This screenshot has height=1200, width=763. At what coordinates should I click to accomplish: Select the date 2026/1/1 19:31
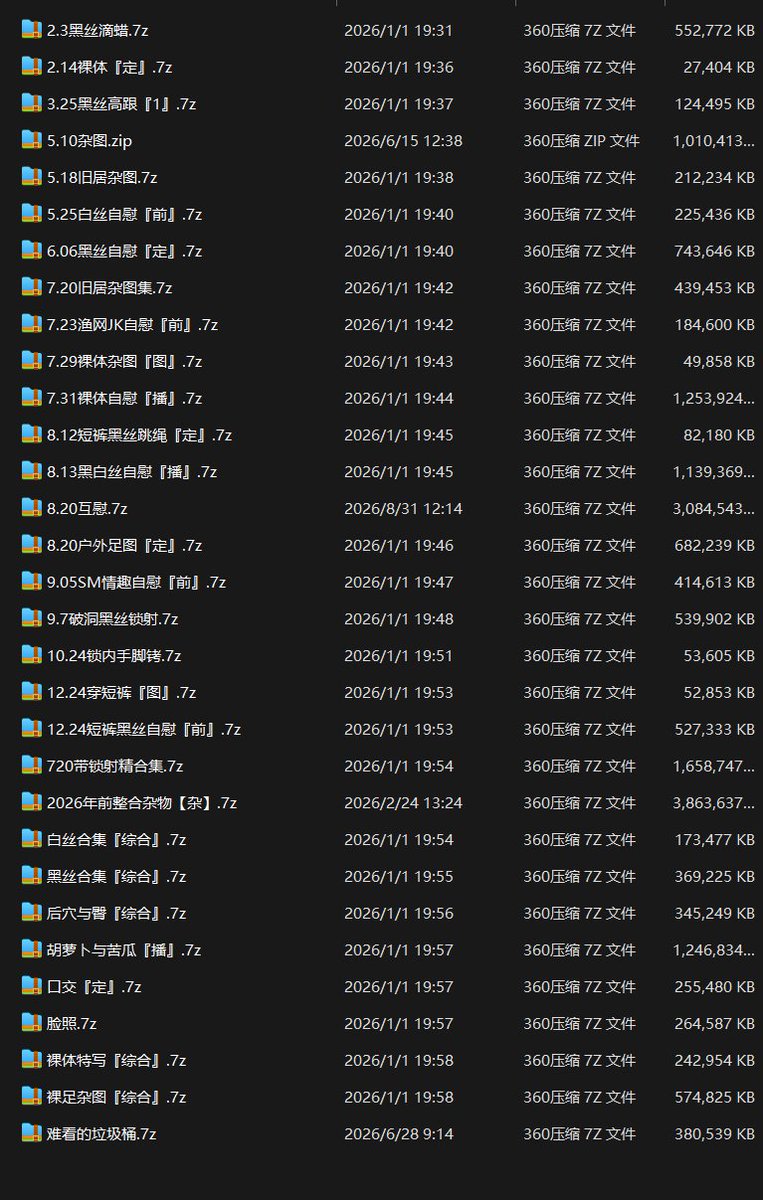(399, 31)
